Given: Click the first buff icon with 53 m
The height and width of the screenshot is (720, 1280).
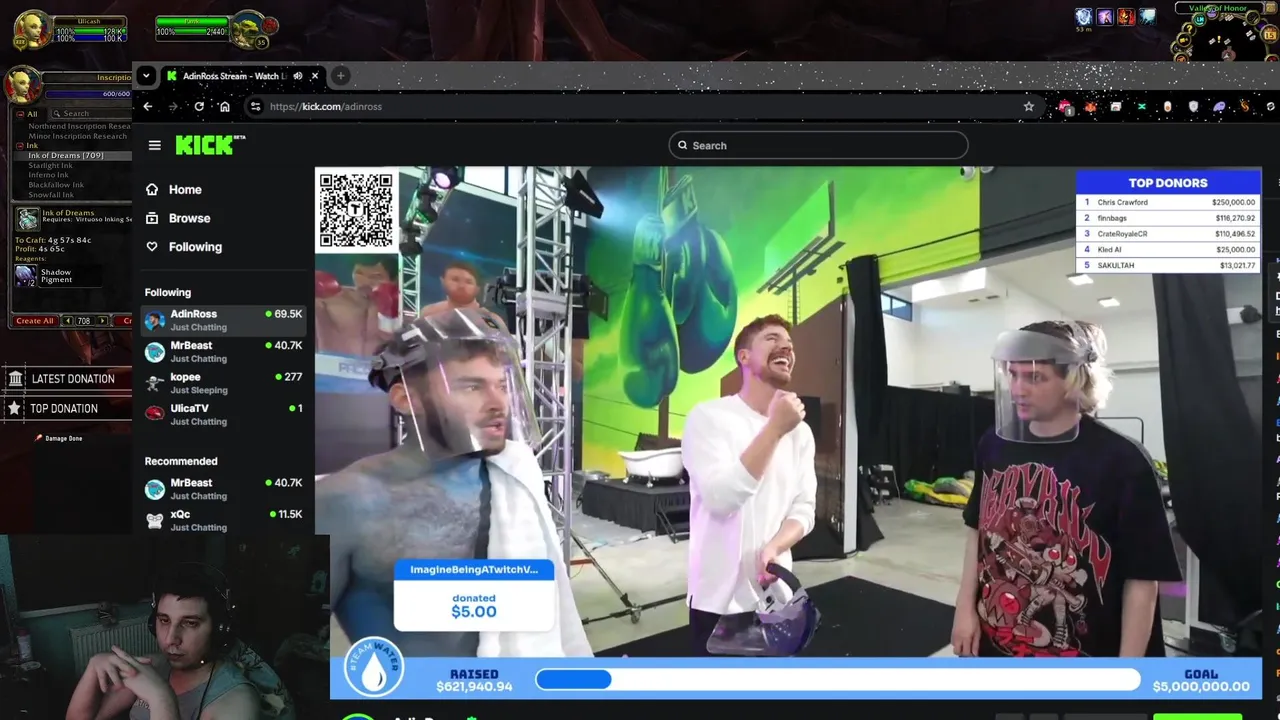Looking at the screenshot, I should click(1083, 17).
